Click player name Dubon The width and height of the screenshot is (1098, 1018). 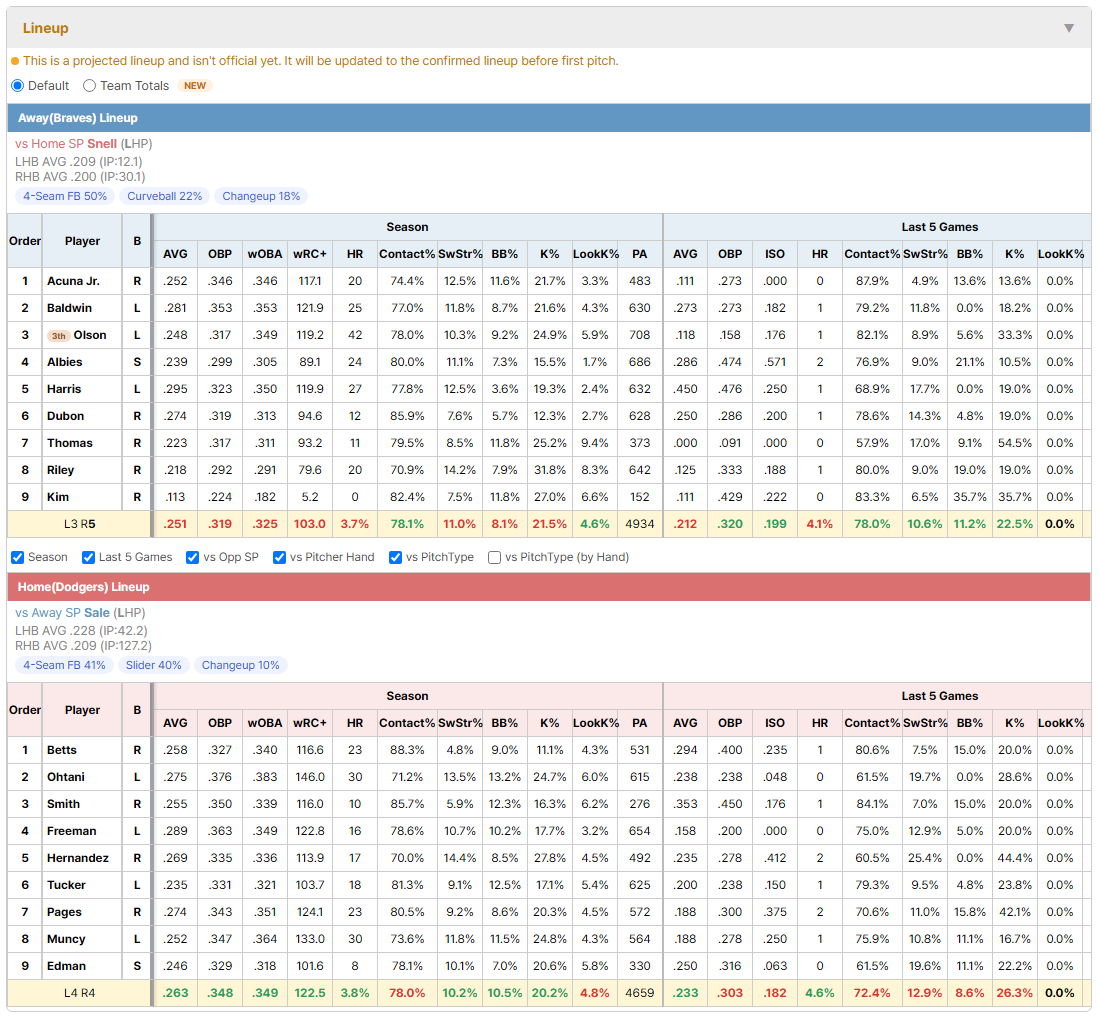(65, 416)
